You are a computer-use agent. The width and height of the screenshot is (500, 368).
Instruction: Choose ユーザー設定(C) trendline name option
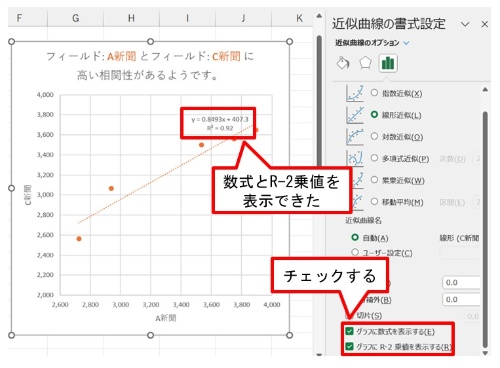click(355, 252)
